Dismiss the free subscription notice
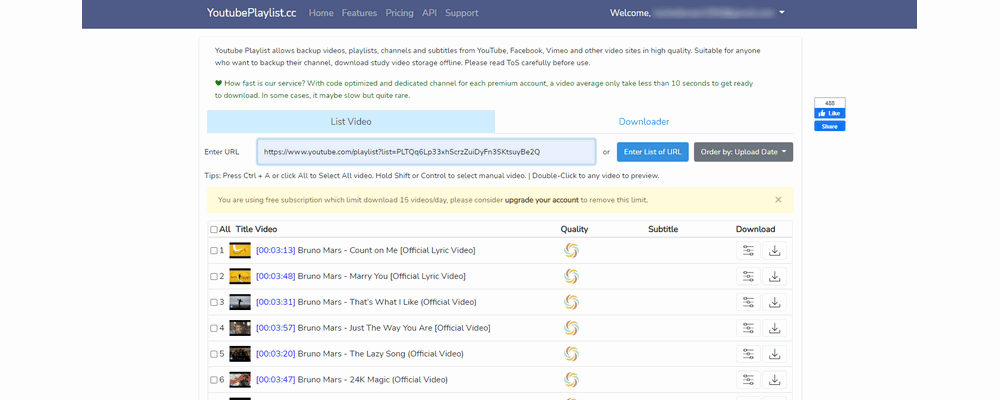This screenshot has height=400, width=1000. 778,200
